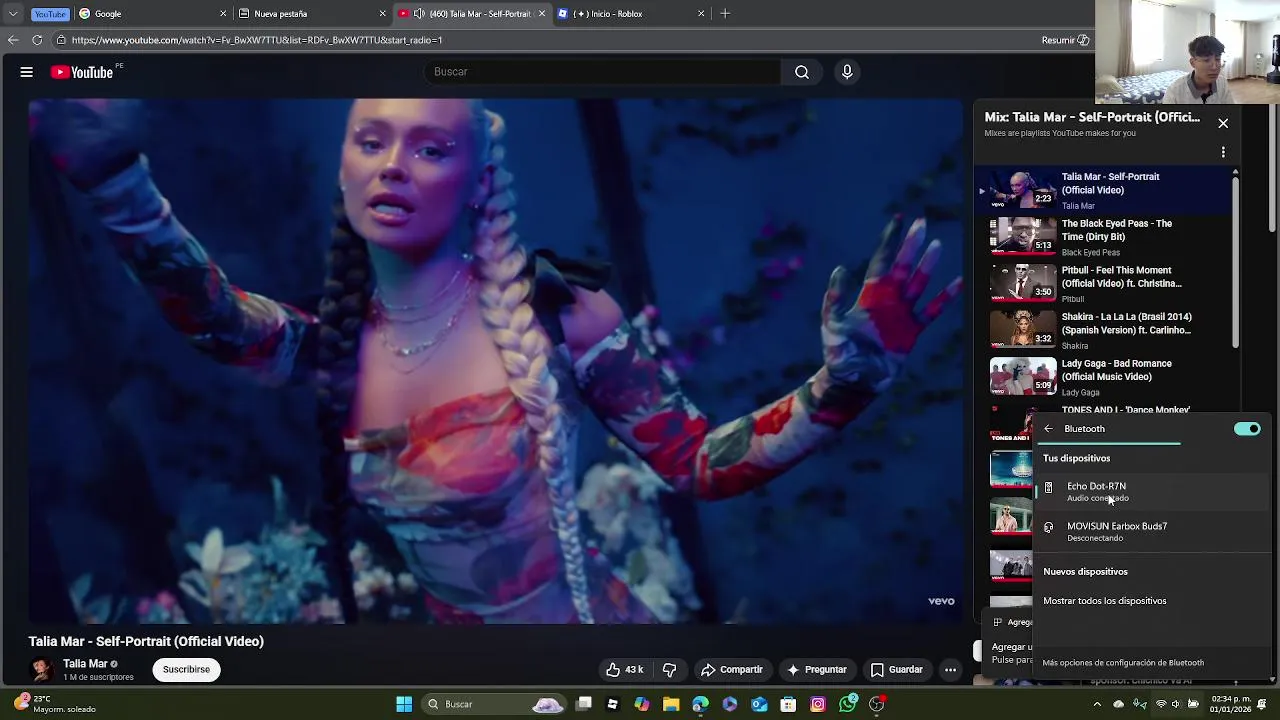Select Echo Dot-R7N Bluetooth device
The height and width of the screenshot is (720, 1280).
[1152, 492]
